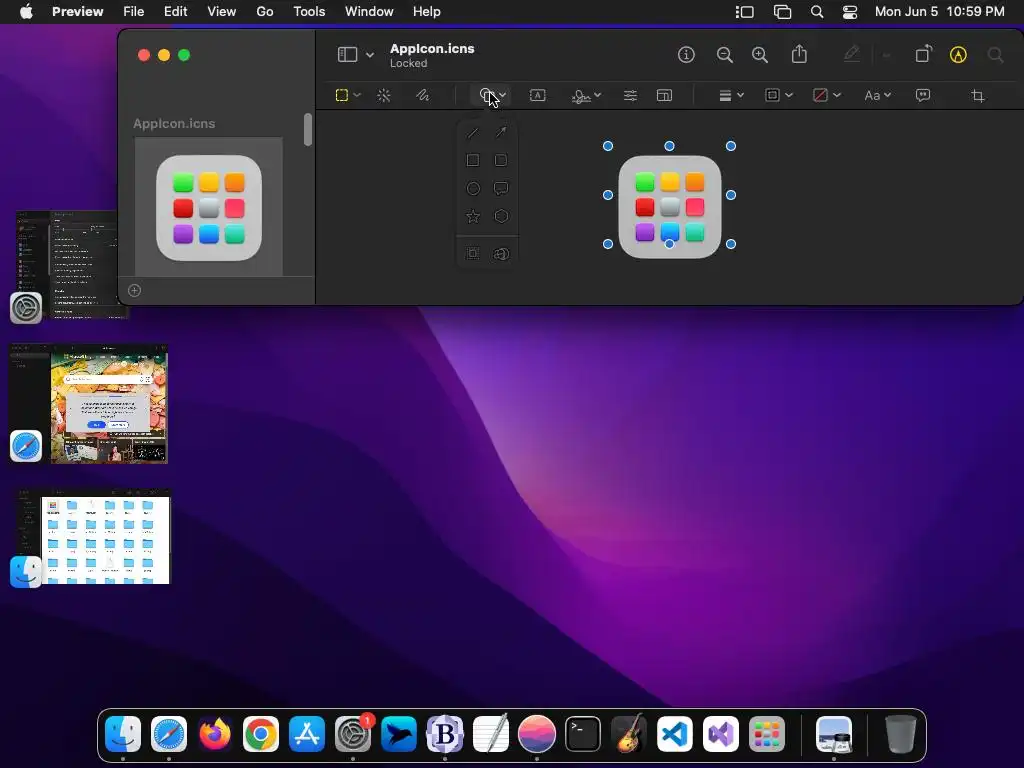1024x768 pixels.
Task: Click the date and time in menu bar
Action: [x=939, y=12]
